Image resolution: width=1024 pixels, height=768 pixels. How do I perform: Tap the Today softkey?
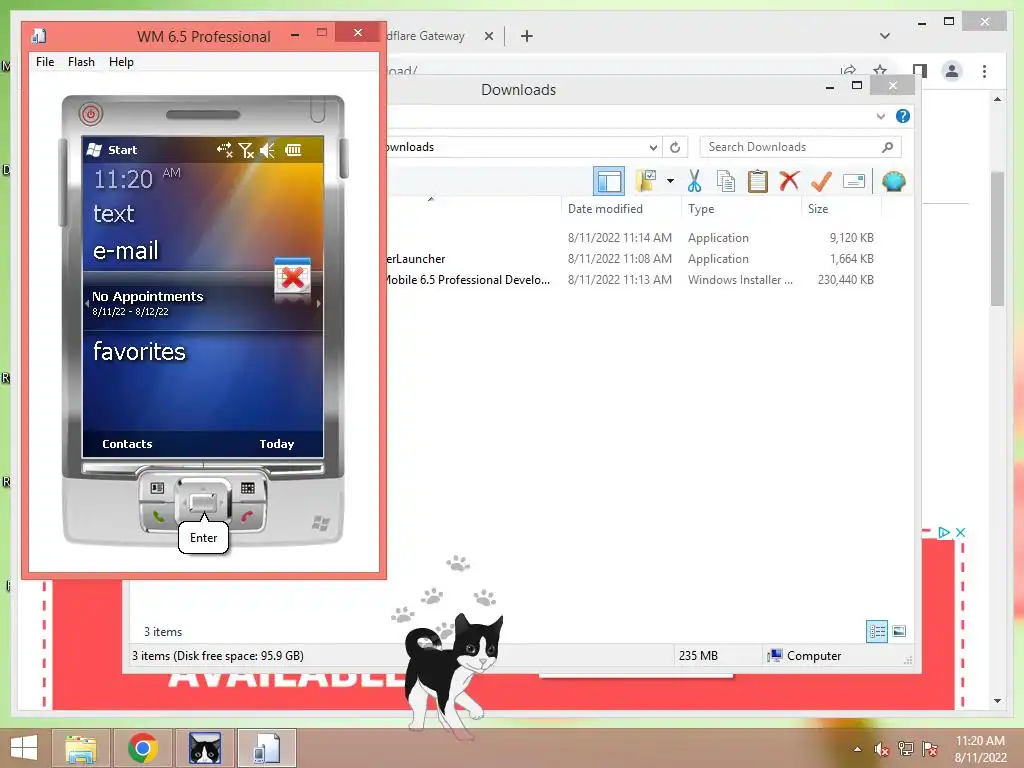[277, 444]
